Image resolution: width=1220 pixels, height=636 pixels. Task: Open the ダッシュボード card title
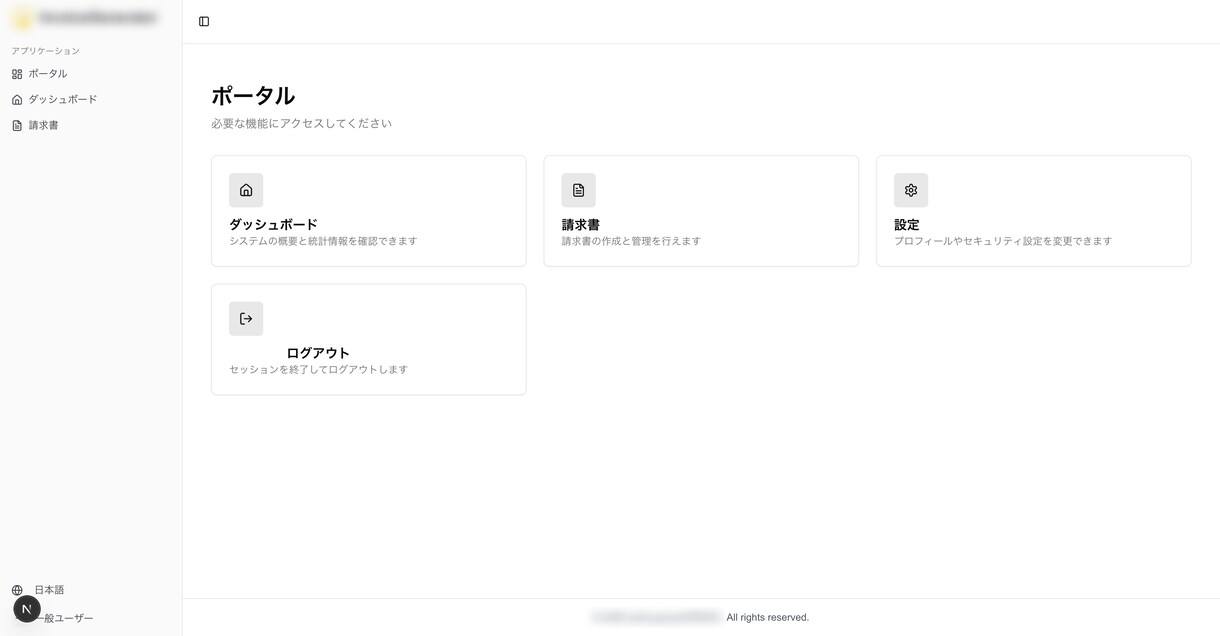pyautogui.click(x=273, y=224)
